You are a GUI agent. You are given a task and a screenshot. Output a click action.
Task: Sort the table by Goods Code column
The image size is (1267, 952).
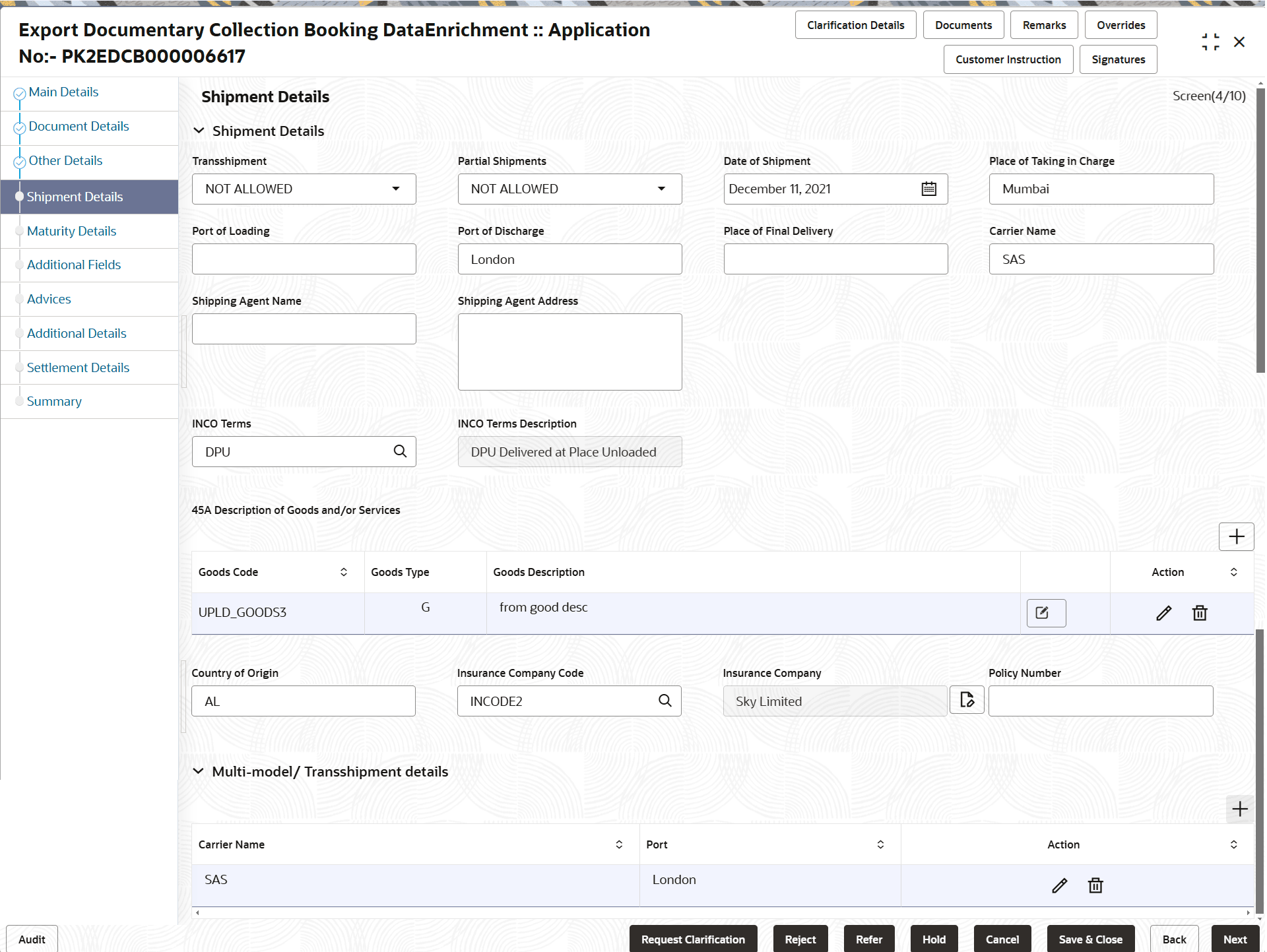[x=344, y=572]
